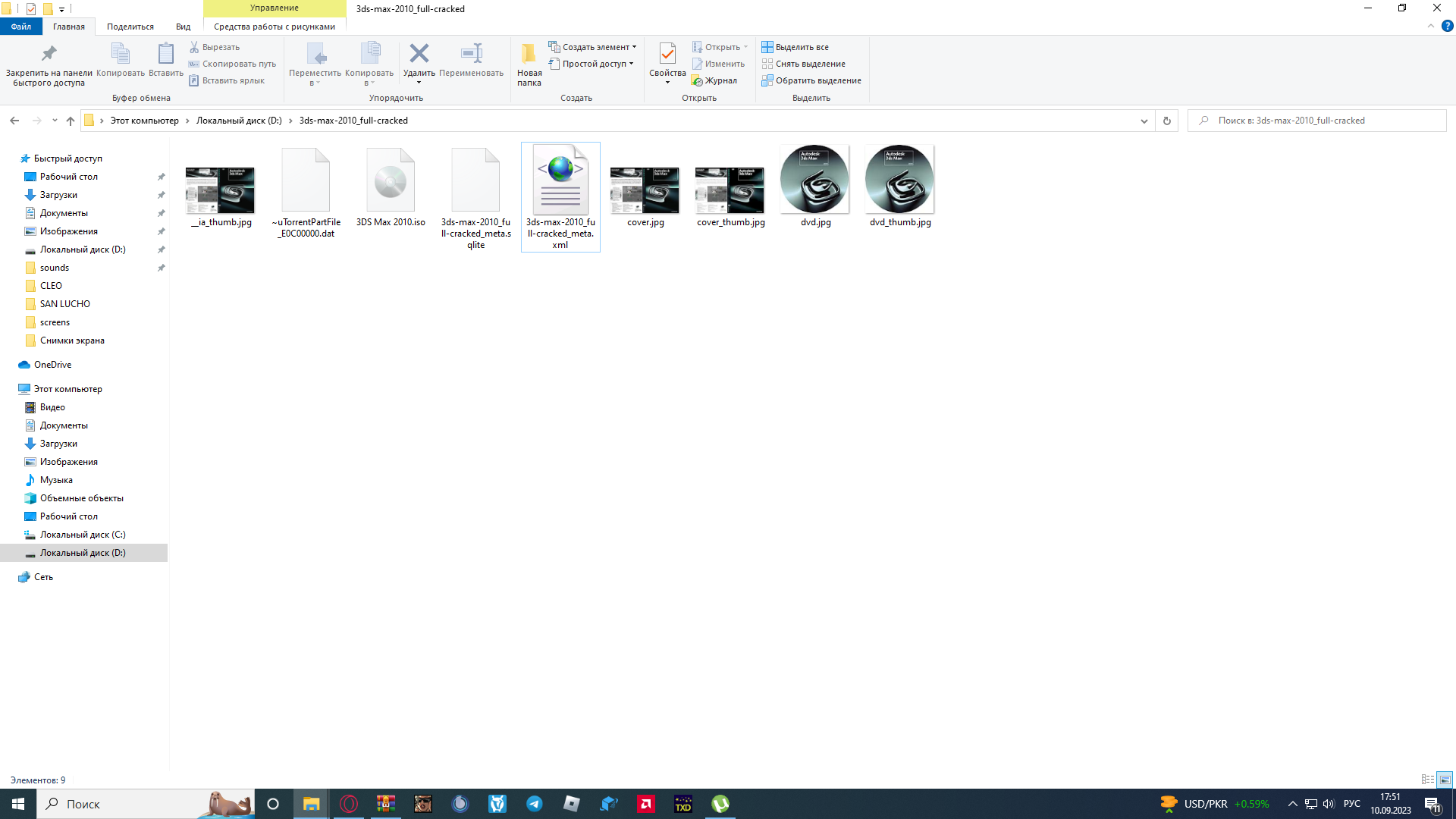Screen dimensions: 1456x819
Task: Switch to details view toggle
Action: (x=1427, y=780)
